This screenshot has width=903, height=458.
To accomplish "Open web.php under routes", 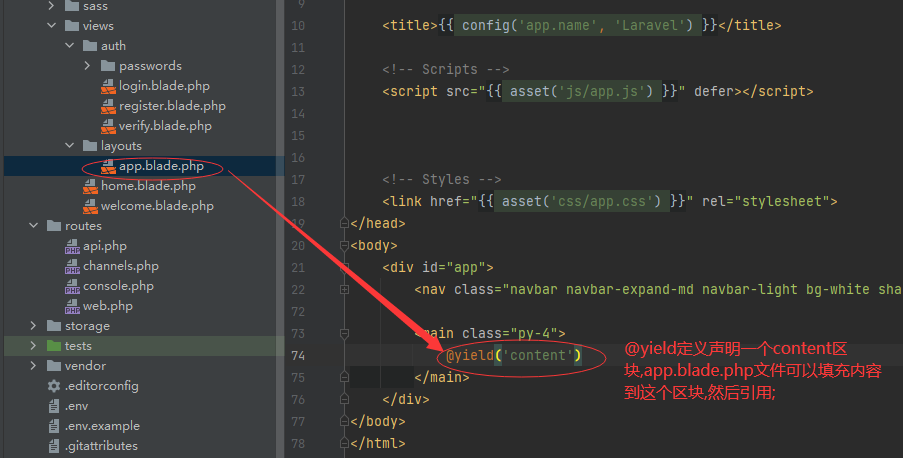I will point(108,306).
